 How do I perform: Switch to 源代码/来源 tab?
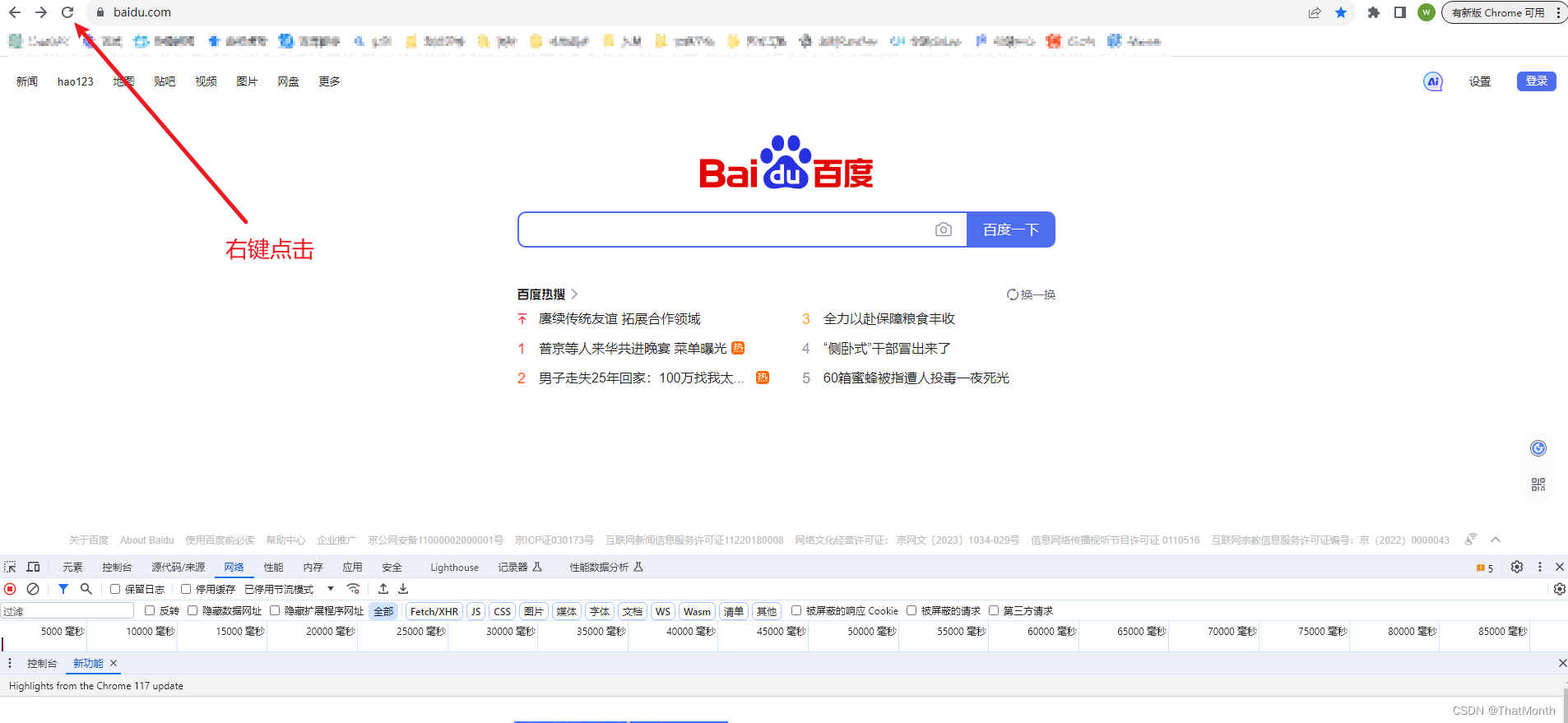(x=179, y=567)
